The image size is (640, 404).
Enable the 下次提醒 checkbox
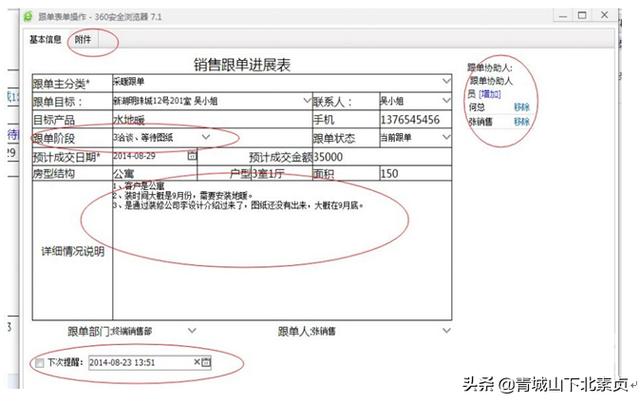[x=40, y=363]
